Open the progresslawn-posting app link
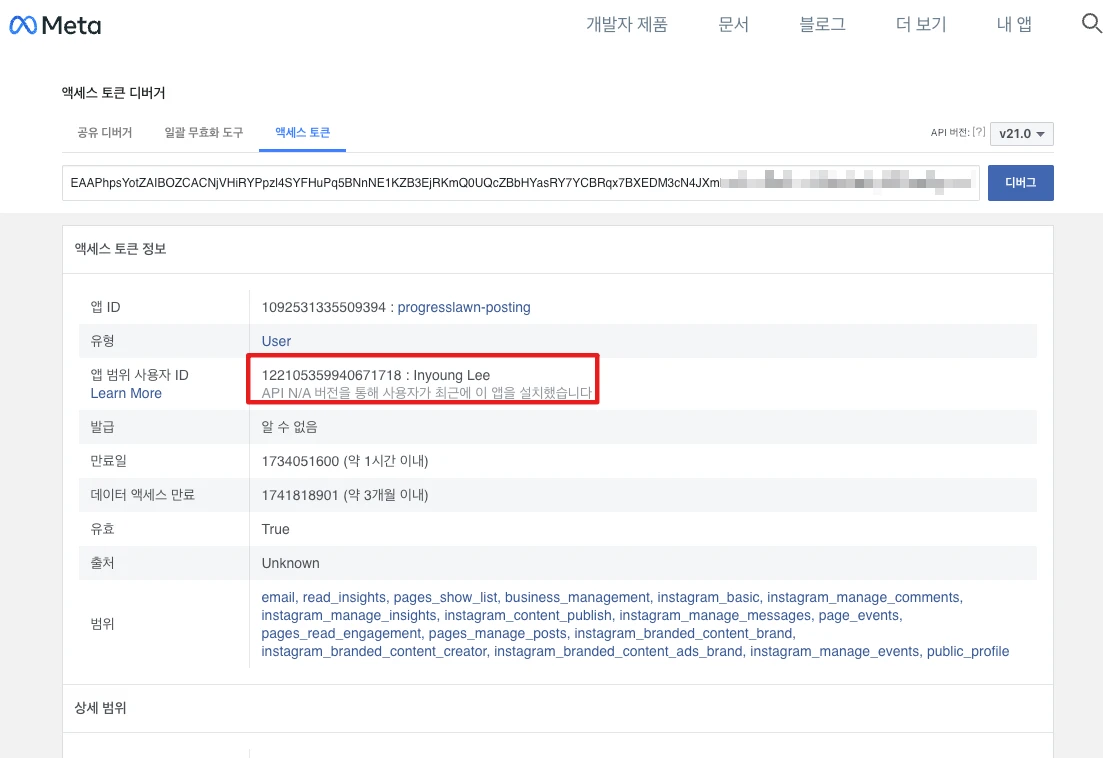 (464, 307)
